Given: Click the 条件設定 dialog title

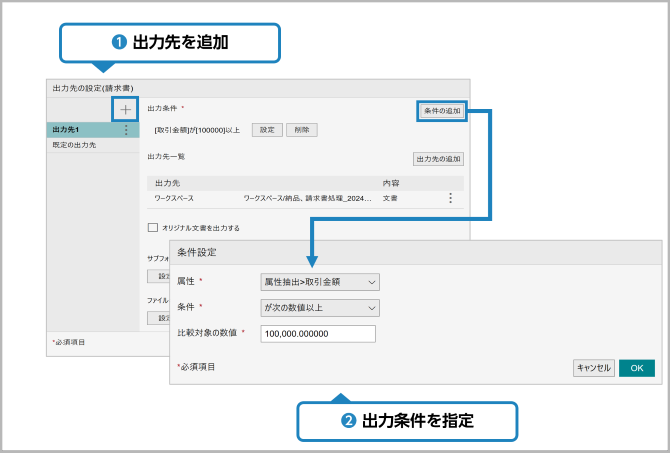Looking at the screenshot, I should [x=197, y=252].
